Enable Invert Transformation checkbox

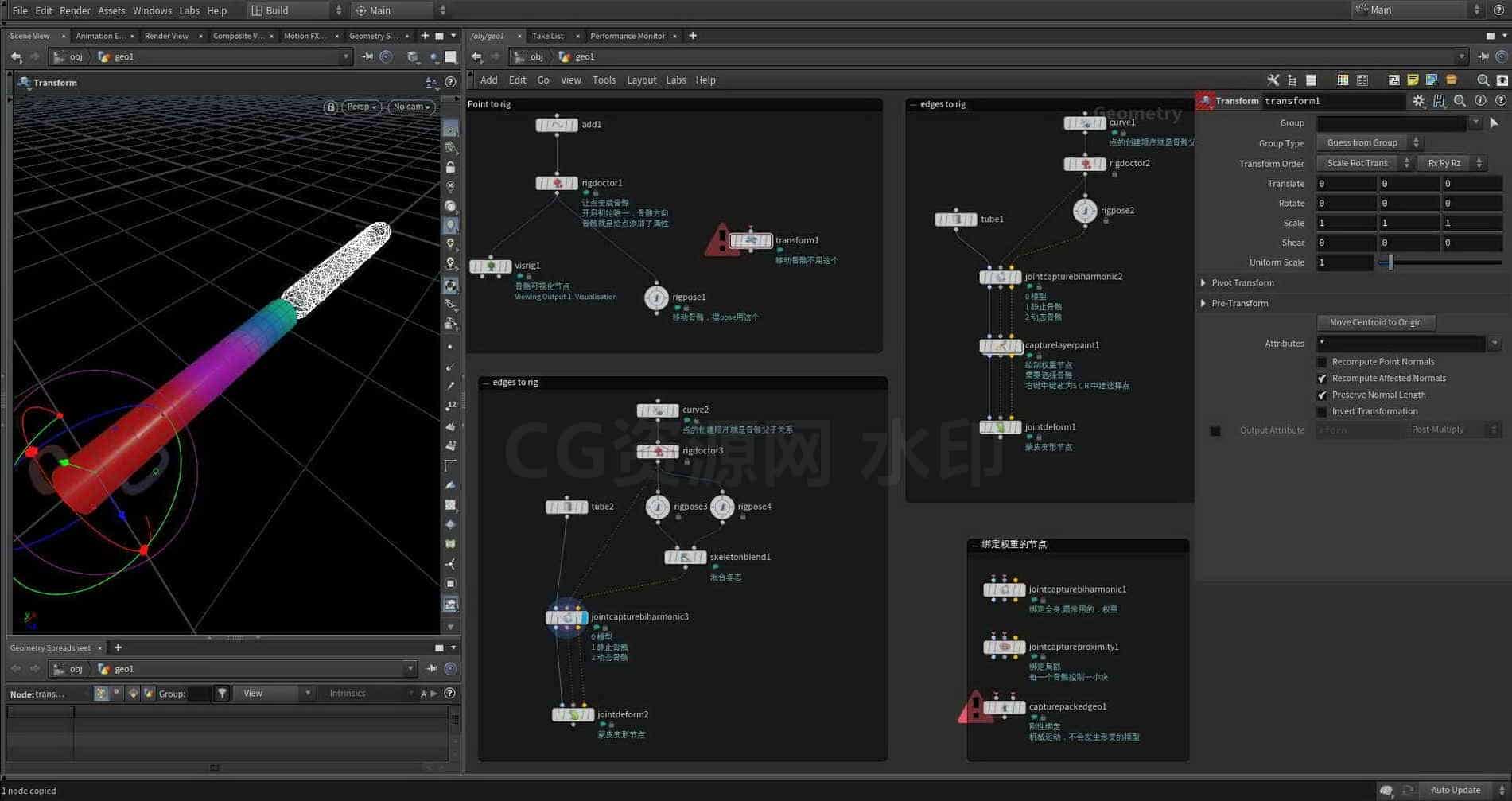click(x=1322, y=412)
